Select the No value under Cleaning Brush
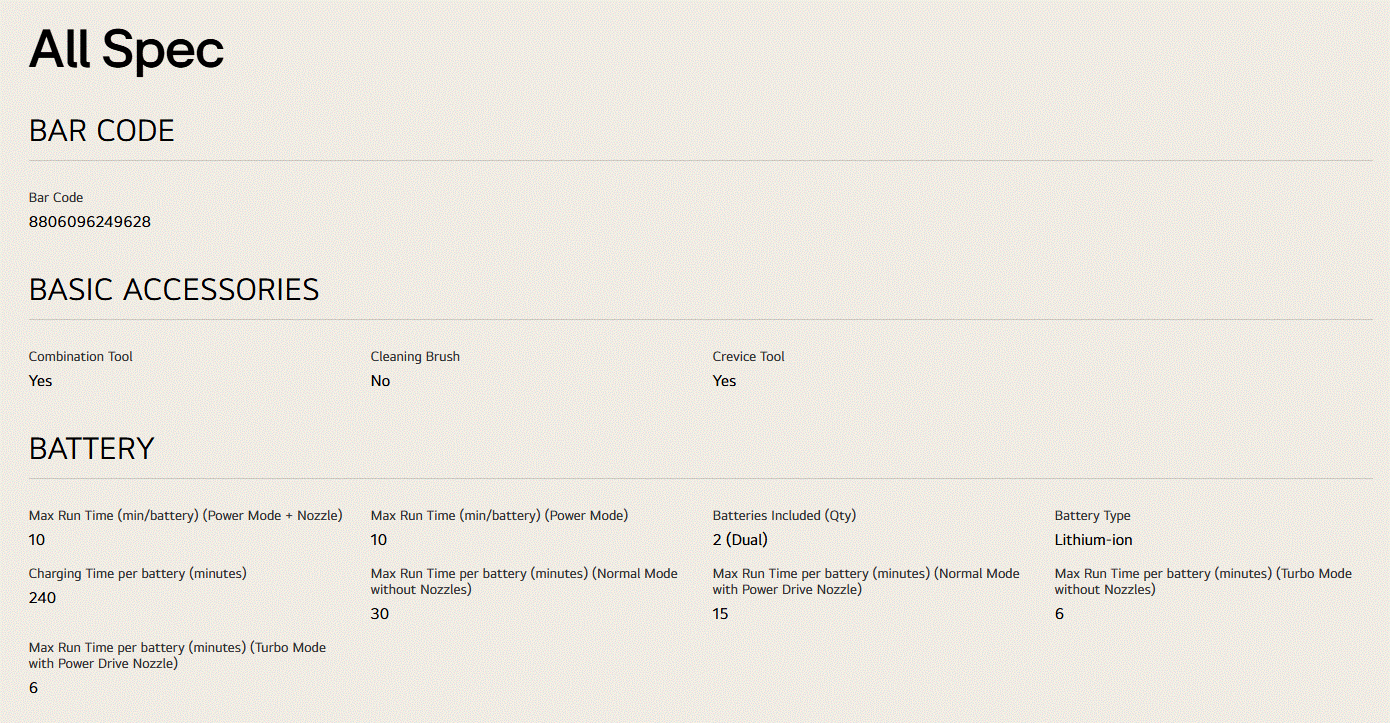Viewport: 1390px width, 723px height. click(x=381, y=381)
